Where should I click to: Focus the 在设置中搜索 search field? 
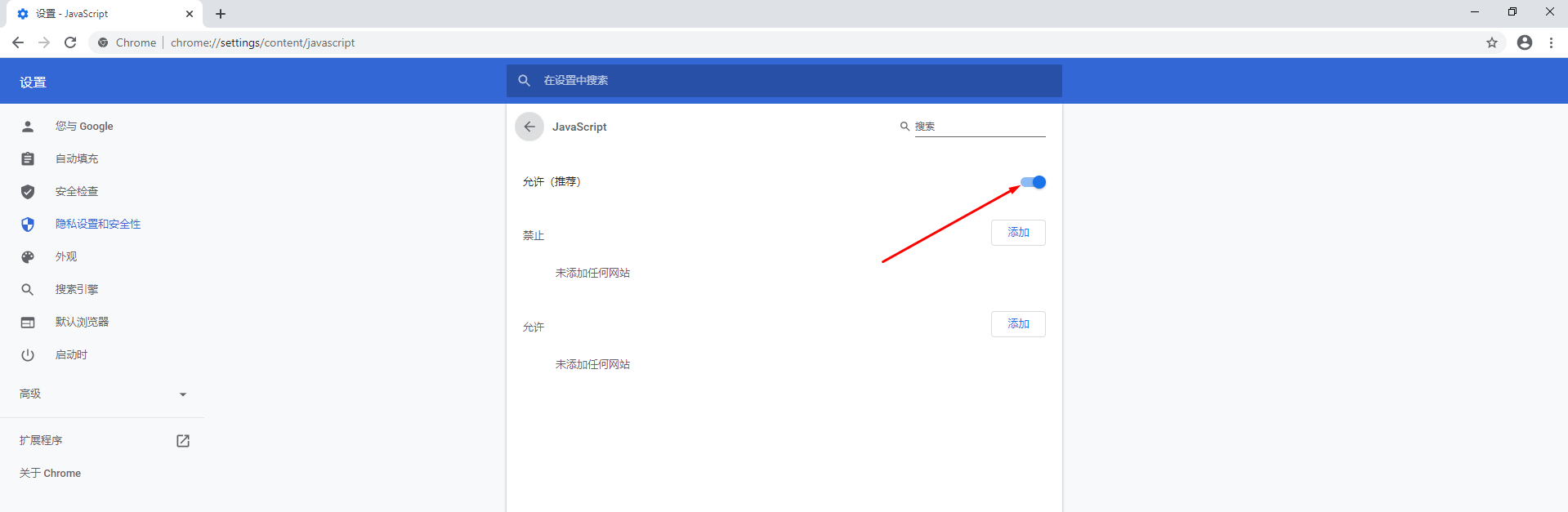[x=784, y=80]
